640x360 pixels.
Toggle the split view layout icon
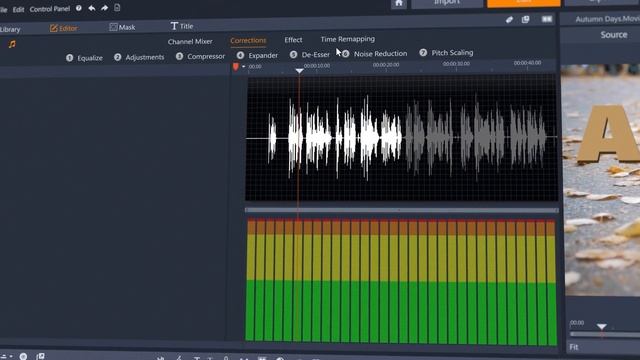(547, 19)
